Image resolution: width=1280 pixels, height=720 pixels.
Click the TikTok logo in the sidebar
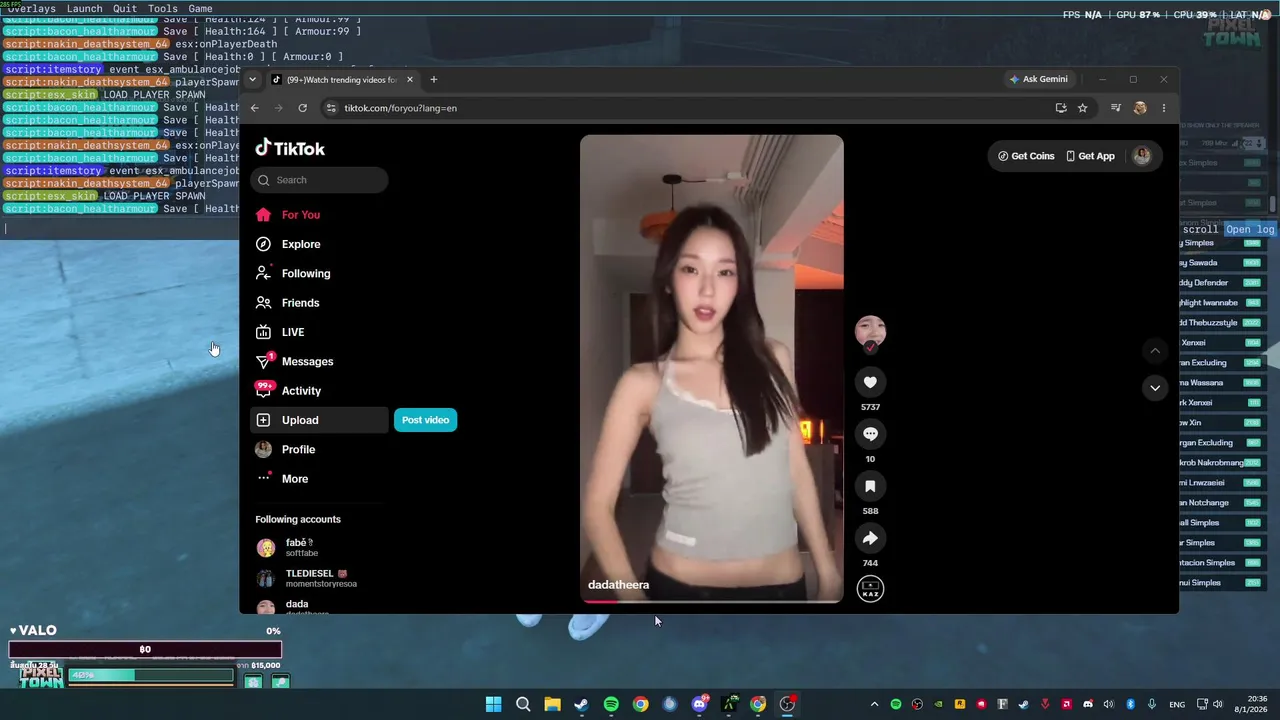tap(290, 148)
